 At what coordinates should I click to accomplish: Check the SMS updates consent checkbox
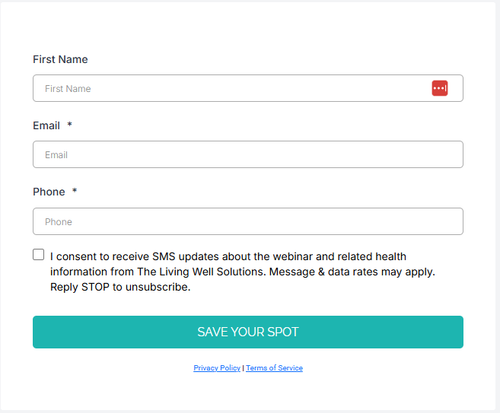pos(38,254)
